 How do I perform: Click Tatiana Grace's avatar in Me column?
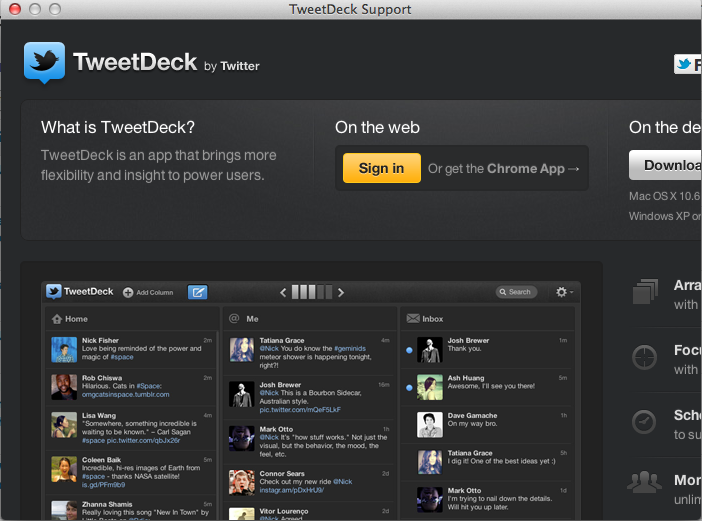pos(242,350)
